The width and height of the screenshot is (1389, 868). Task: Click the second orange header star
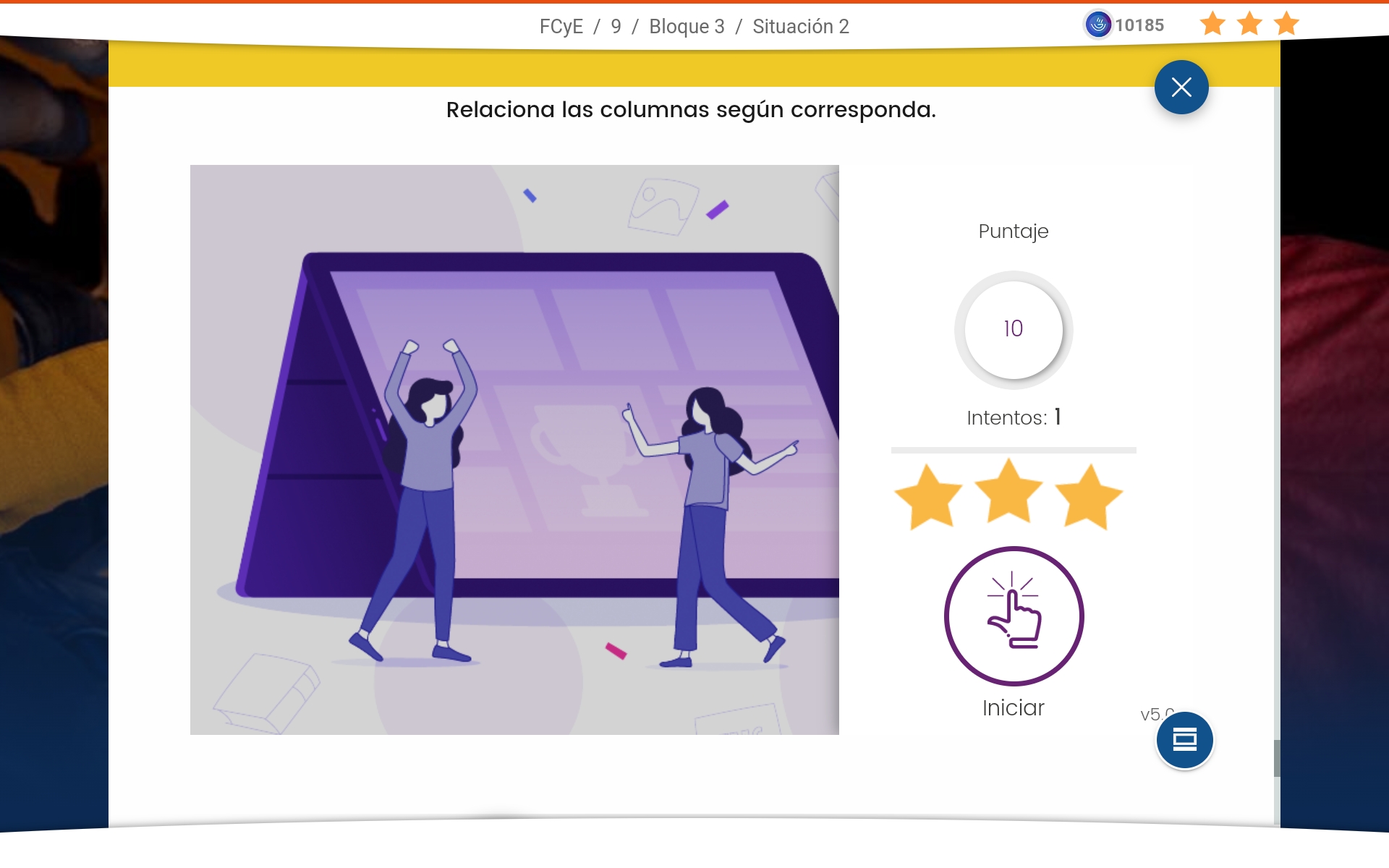click(x=1249, y=24)
